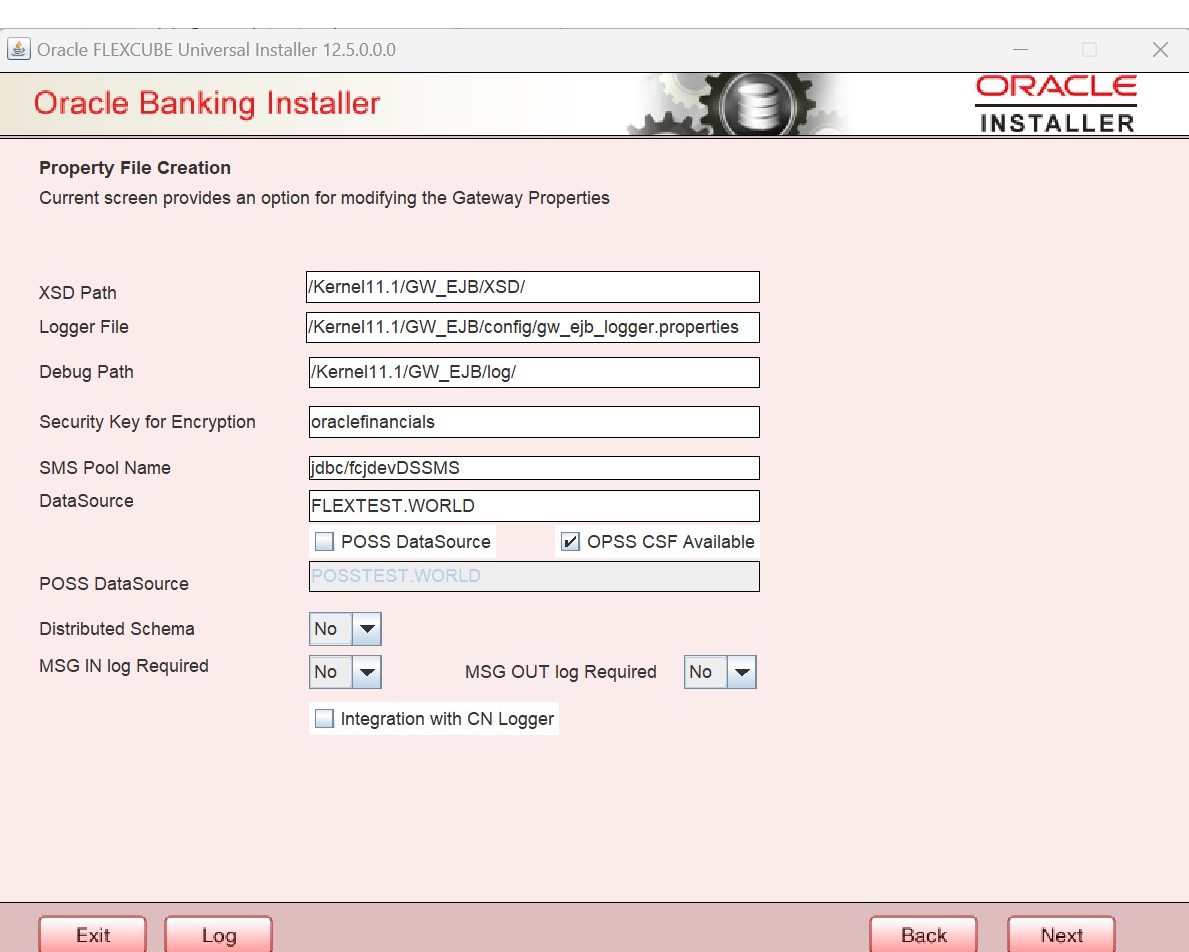Focus the XSD Path input field
Viewport: 1189px width, 952px height.
(533, 287)
